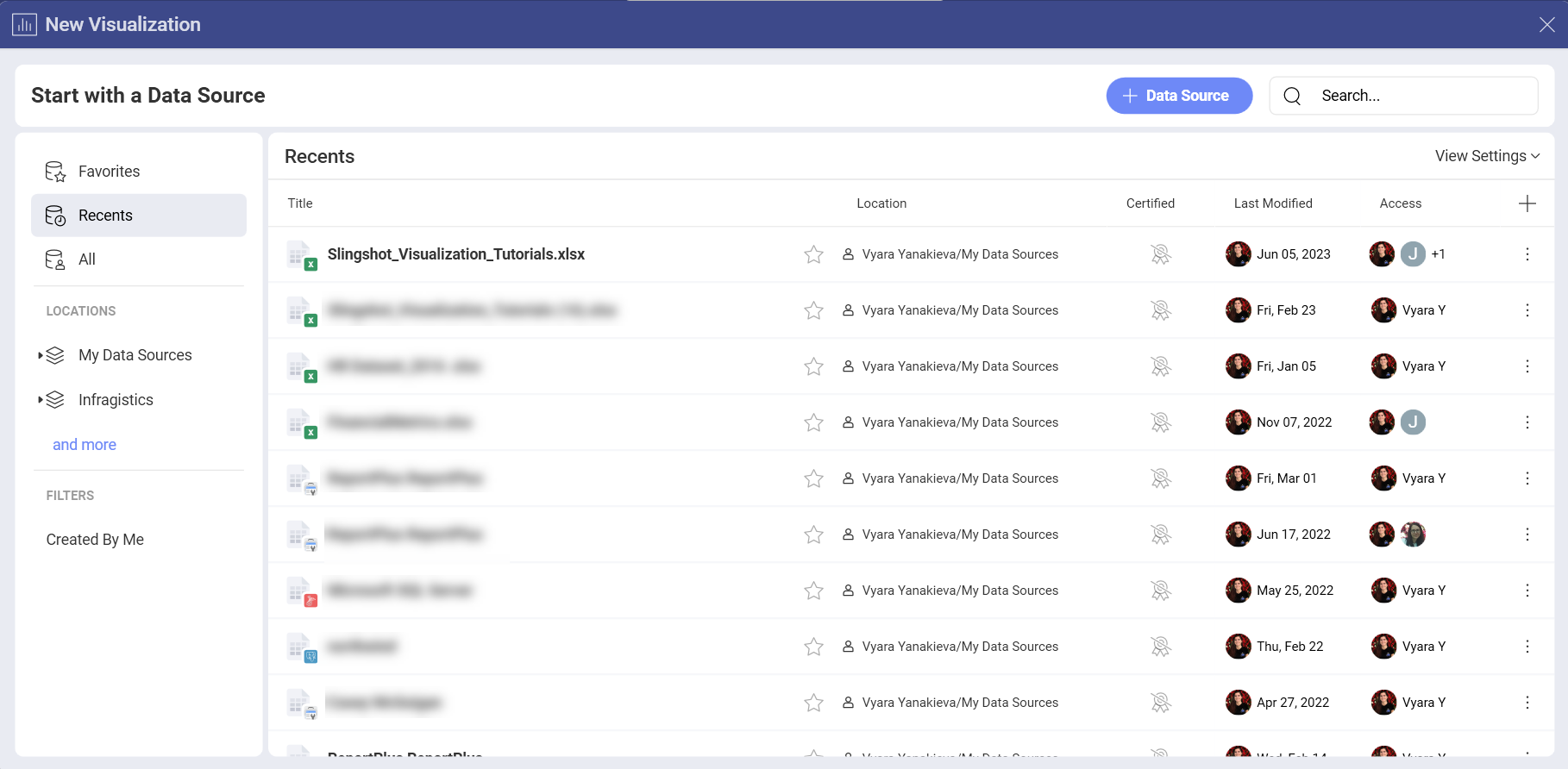
Task: Select My Data Sources location
Action: pos(135,355)
